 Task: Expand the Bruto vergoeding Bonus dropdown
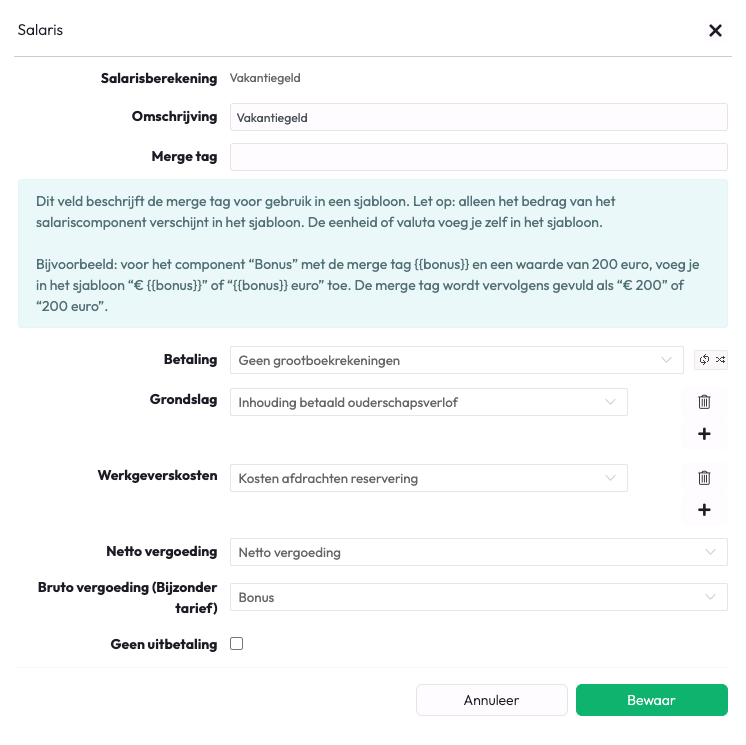point(478,597)
